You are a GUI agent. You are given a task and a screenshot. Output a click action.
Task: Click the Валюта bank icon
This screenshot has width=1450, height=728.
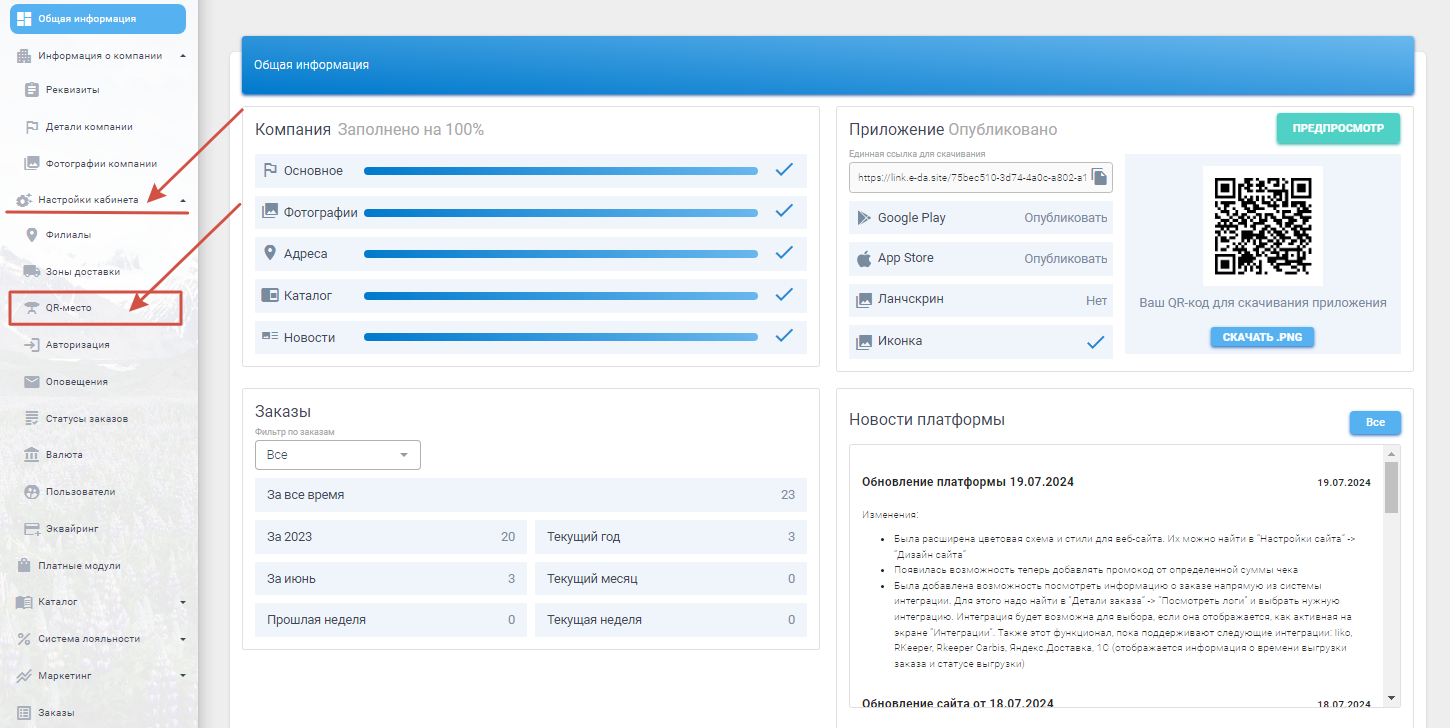pos(32,454)
